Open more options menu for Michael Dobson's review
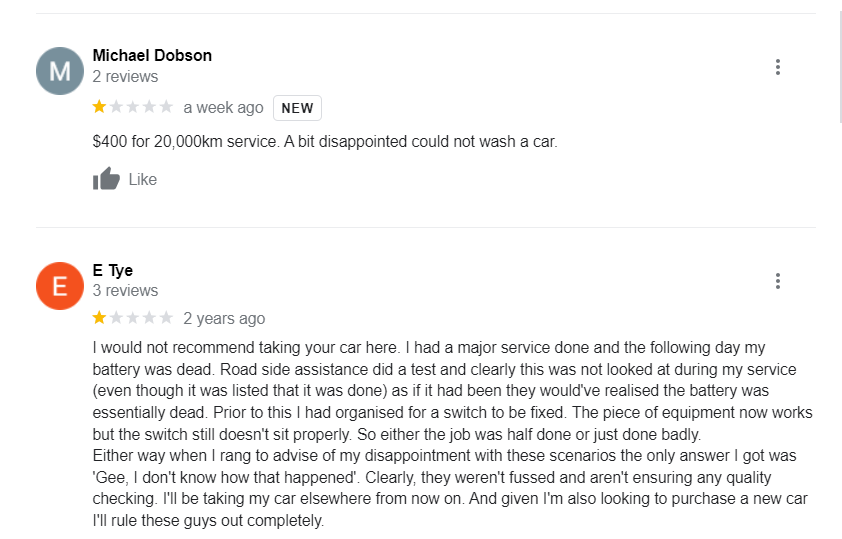 777,67
